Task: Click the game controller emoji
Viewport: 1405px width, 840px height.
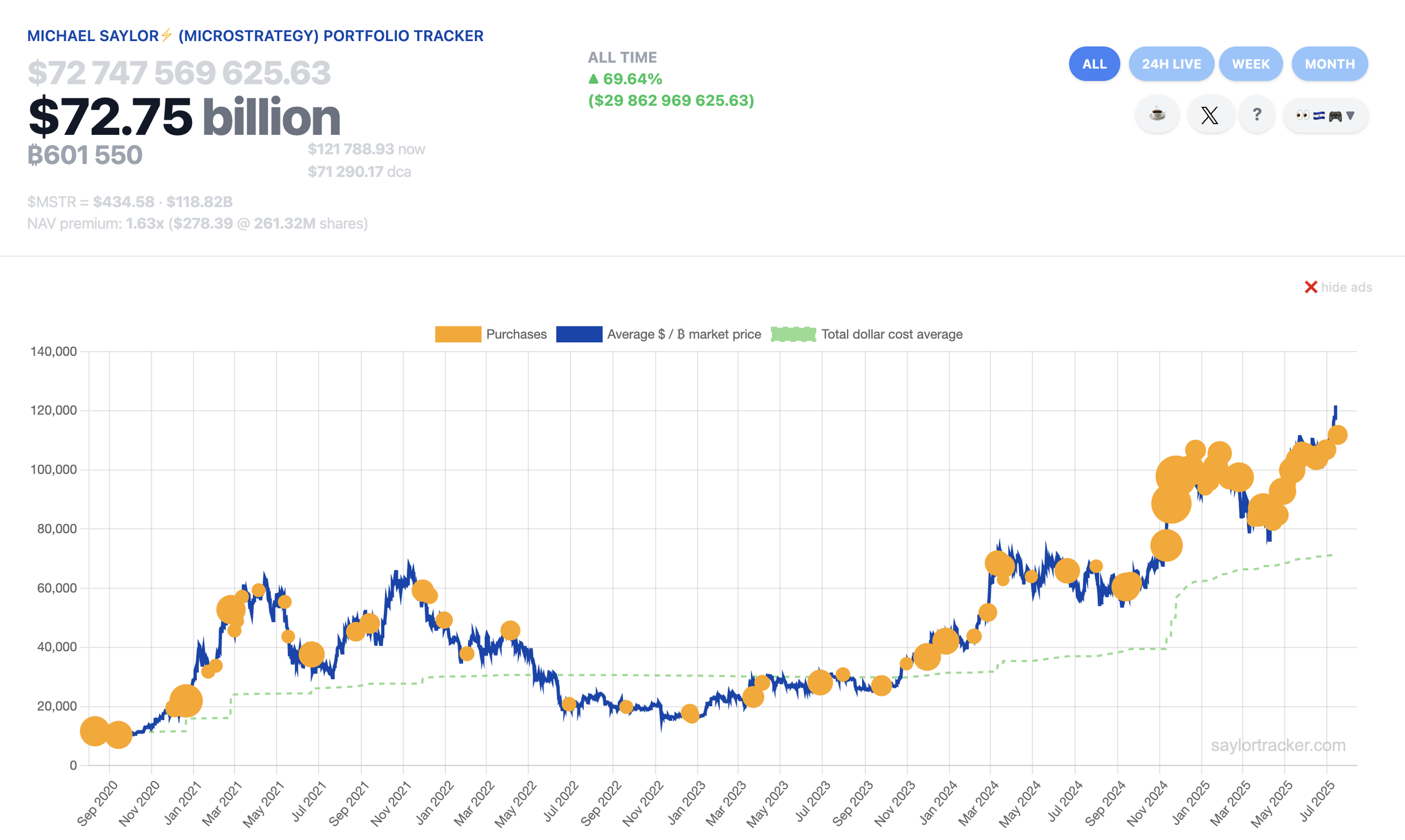Action: pos(1335,116)
